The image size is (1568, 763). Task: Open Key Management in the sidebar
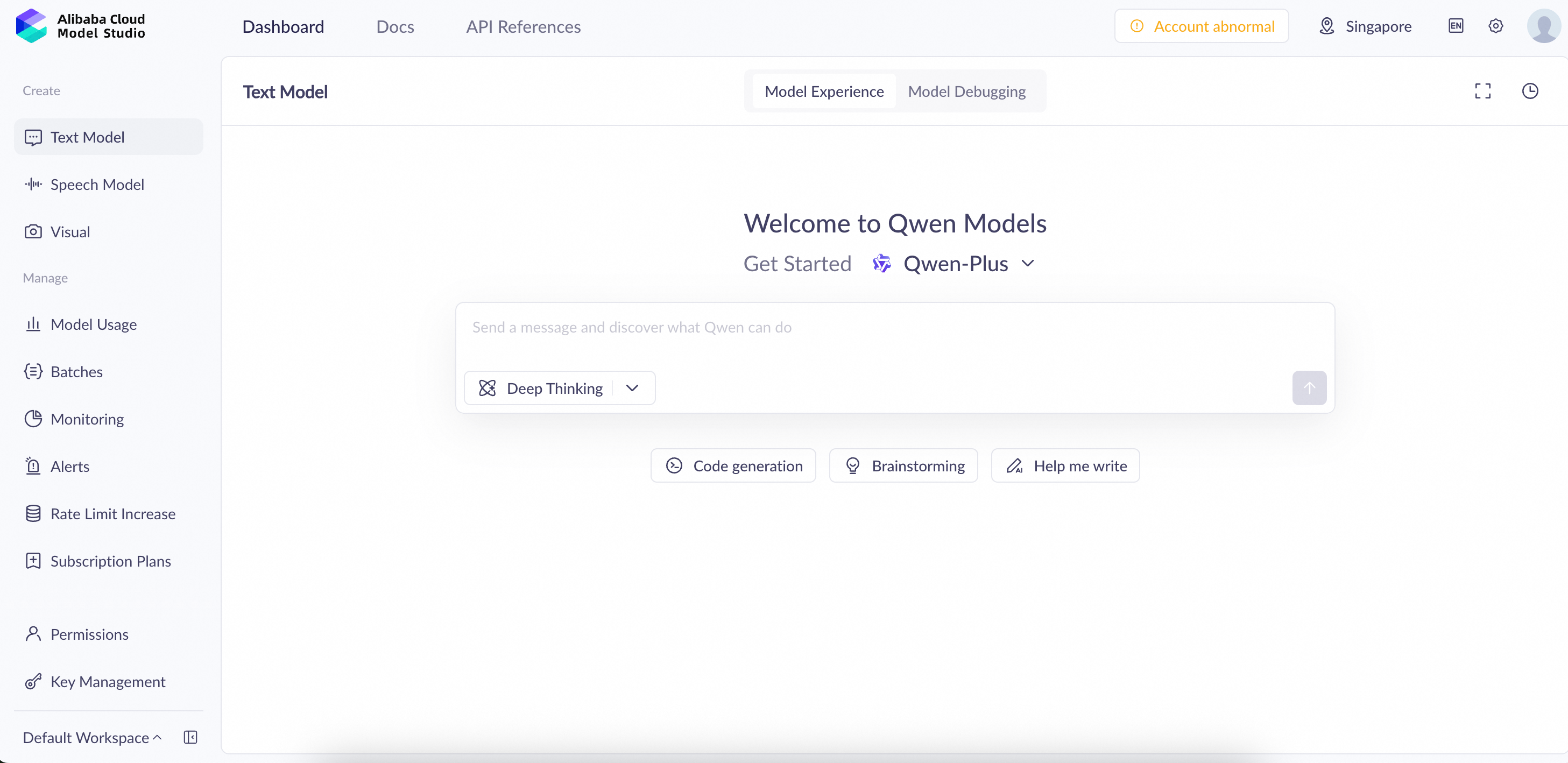pyautogui.click(x=108, y=681)
